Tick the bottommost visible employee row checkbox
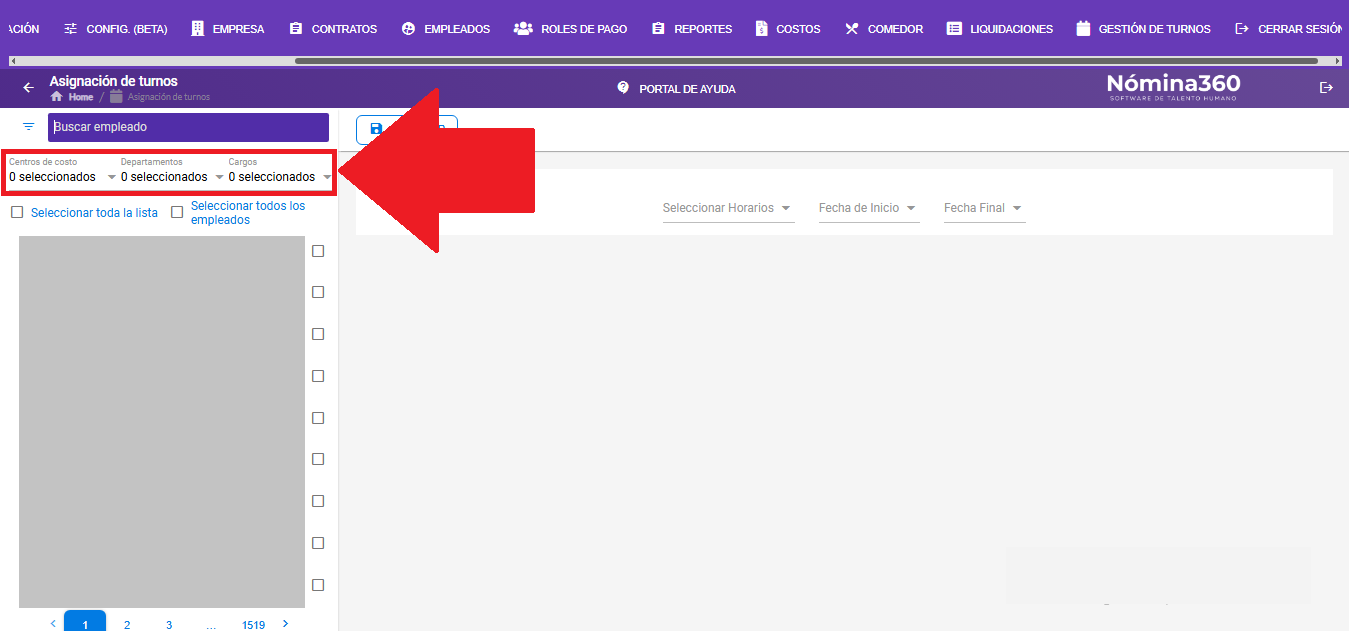This screenshot has width=1349, height=631. (318, 585)
